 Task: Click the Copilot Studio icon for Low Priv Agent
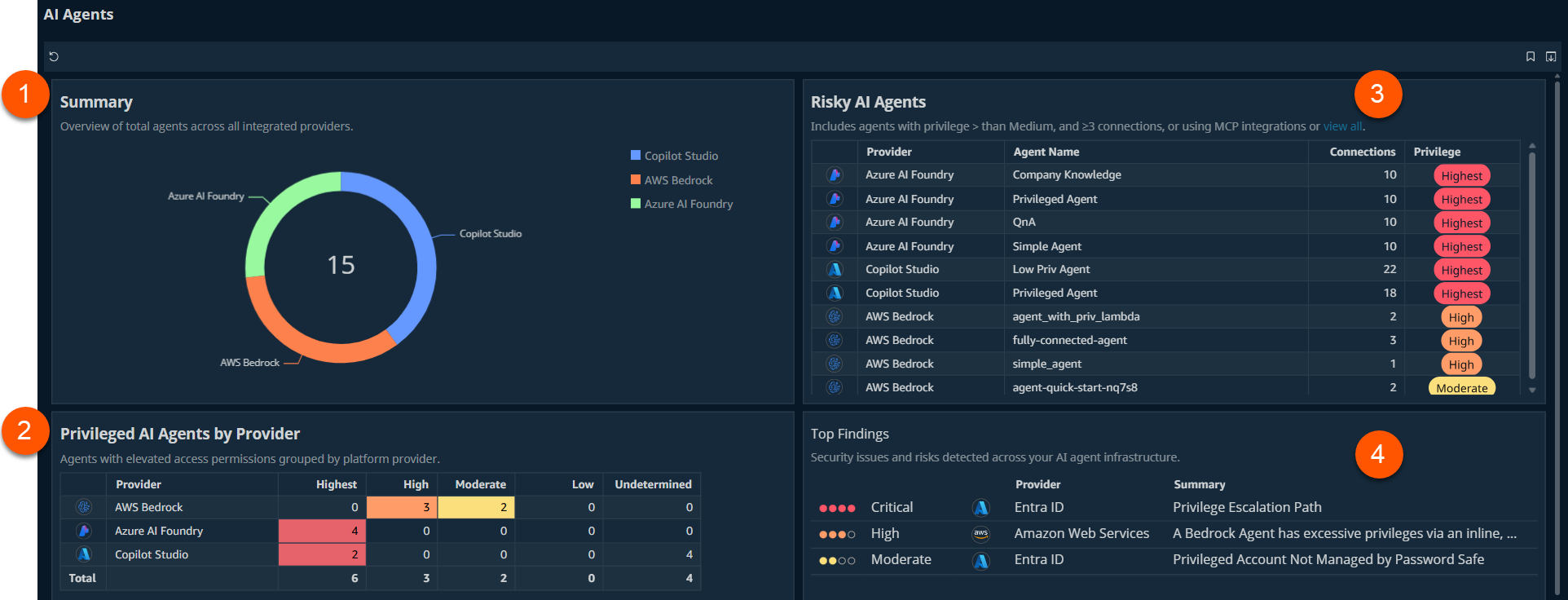(835, 269)
